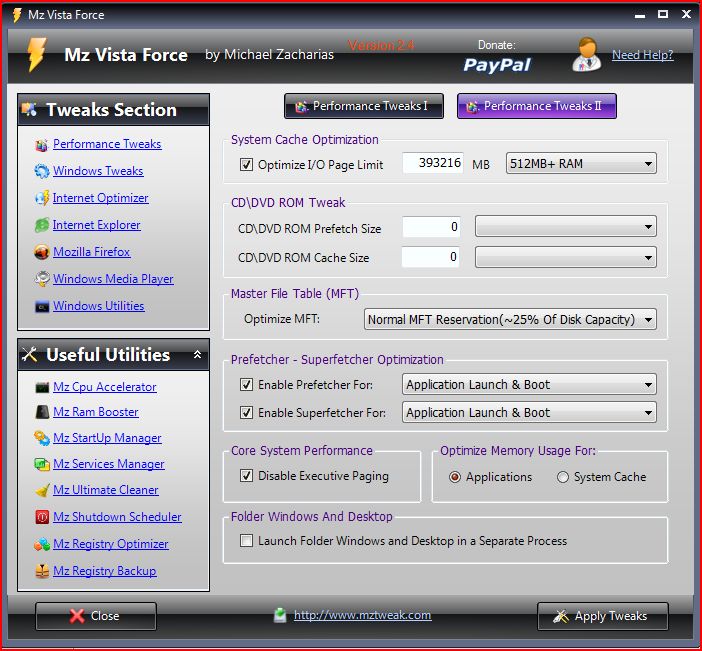Minimize the Mz Vista Force window

(640, 15)
